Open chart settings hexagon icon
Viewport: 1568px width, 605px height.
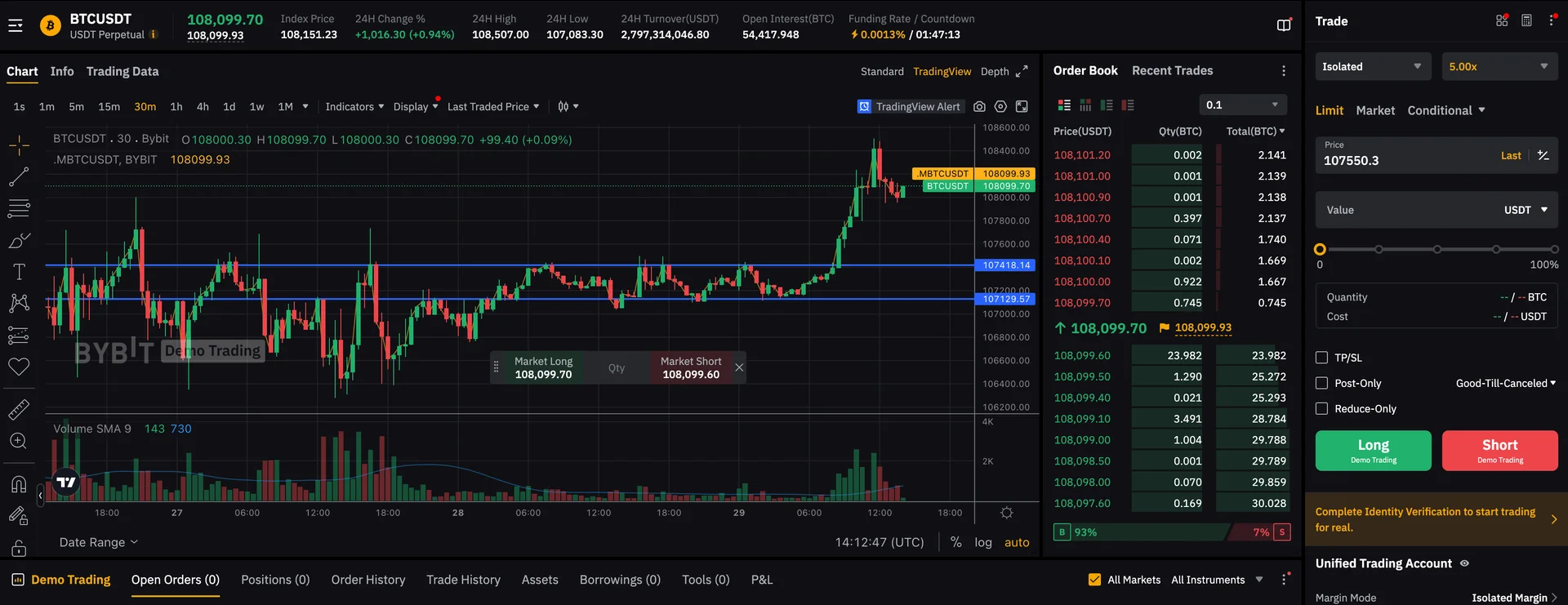pyautogui.click(x=1000, y=107)
